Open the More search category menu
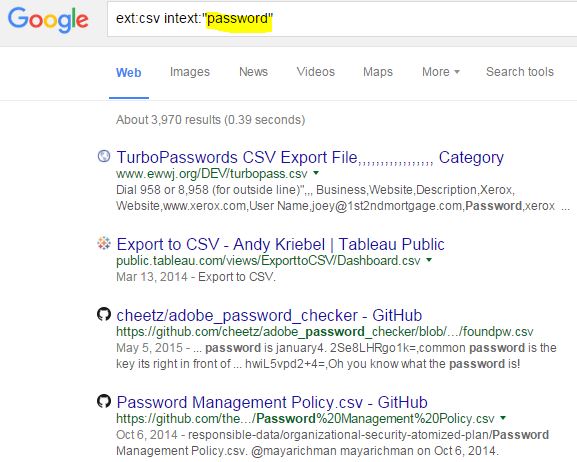Viewport: 577px width, 462px height. (440, 72)
